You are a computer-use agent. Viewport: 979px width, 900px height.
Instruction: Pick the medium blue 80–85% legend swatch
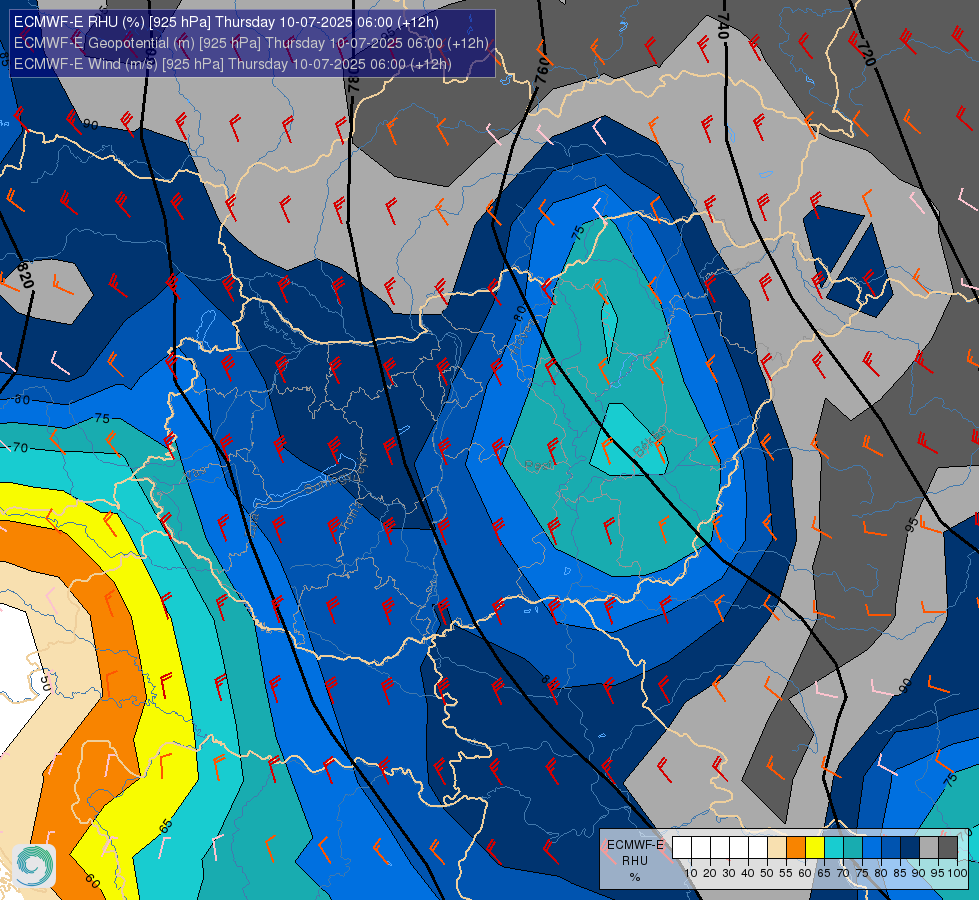[x=891, y=847]
